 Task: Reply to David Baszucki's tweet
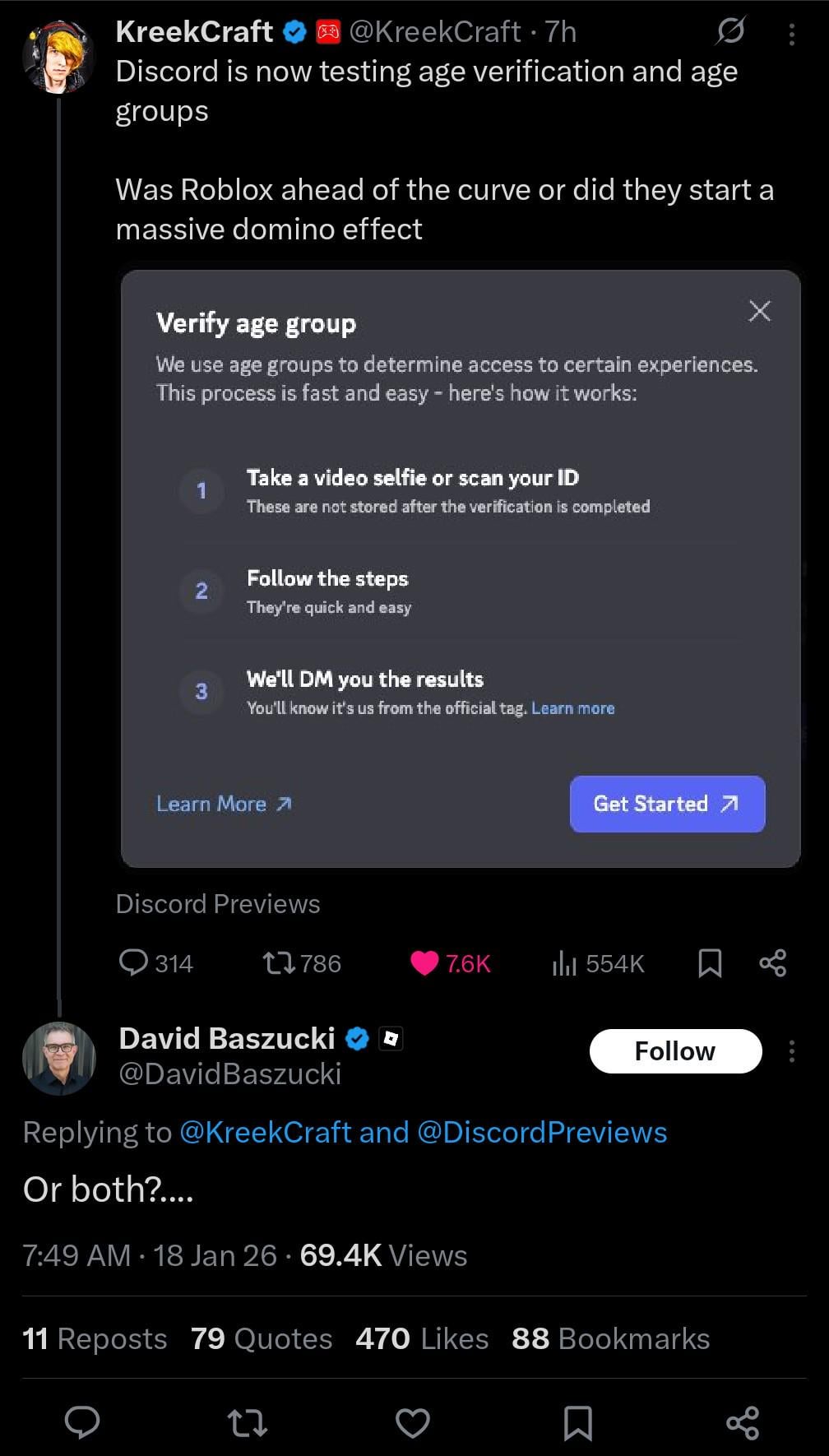pos(82,1421)
